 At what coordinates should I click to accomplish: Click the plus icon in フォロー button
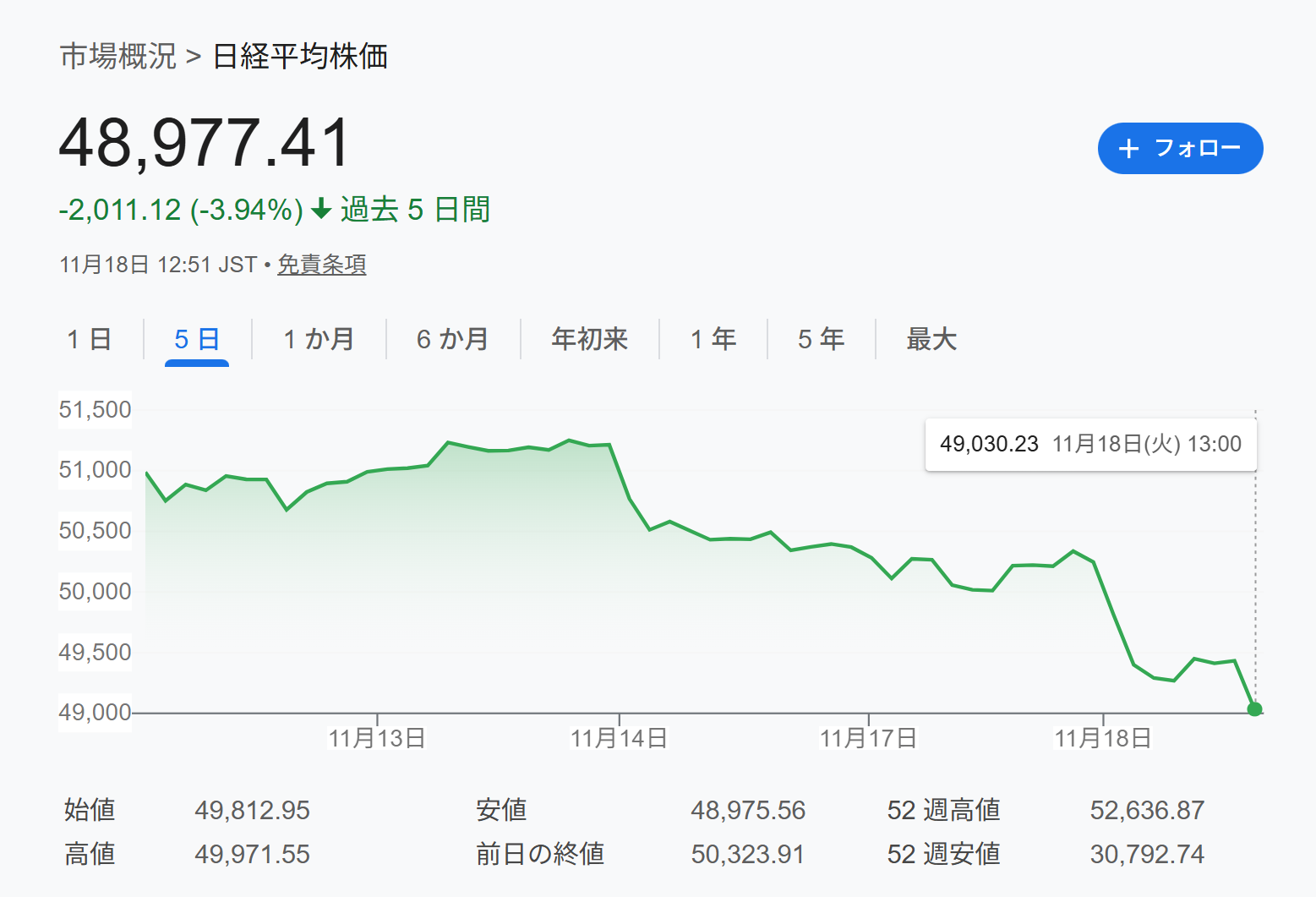1128,150
